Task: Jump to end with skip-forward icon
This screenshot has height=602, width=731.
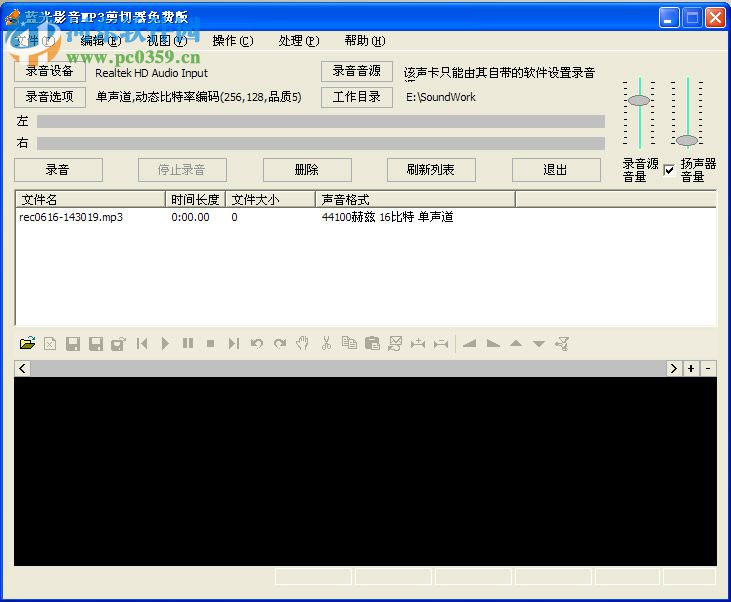Action: click(234, 344)
